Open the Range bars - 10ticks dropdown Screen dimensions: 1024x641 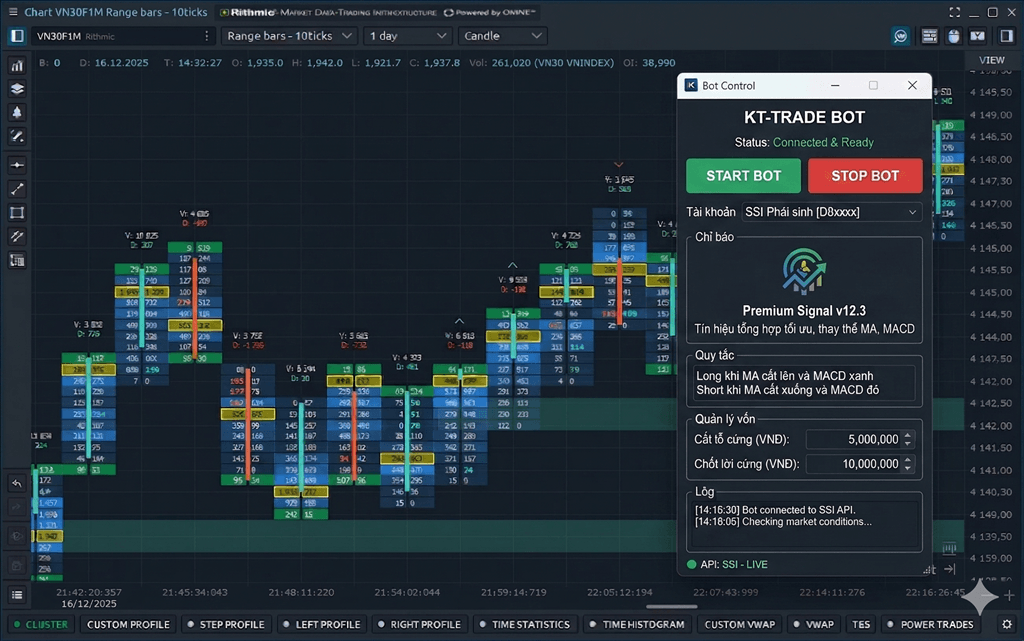(289, 36)
